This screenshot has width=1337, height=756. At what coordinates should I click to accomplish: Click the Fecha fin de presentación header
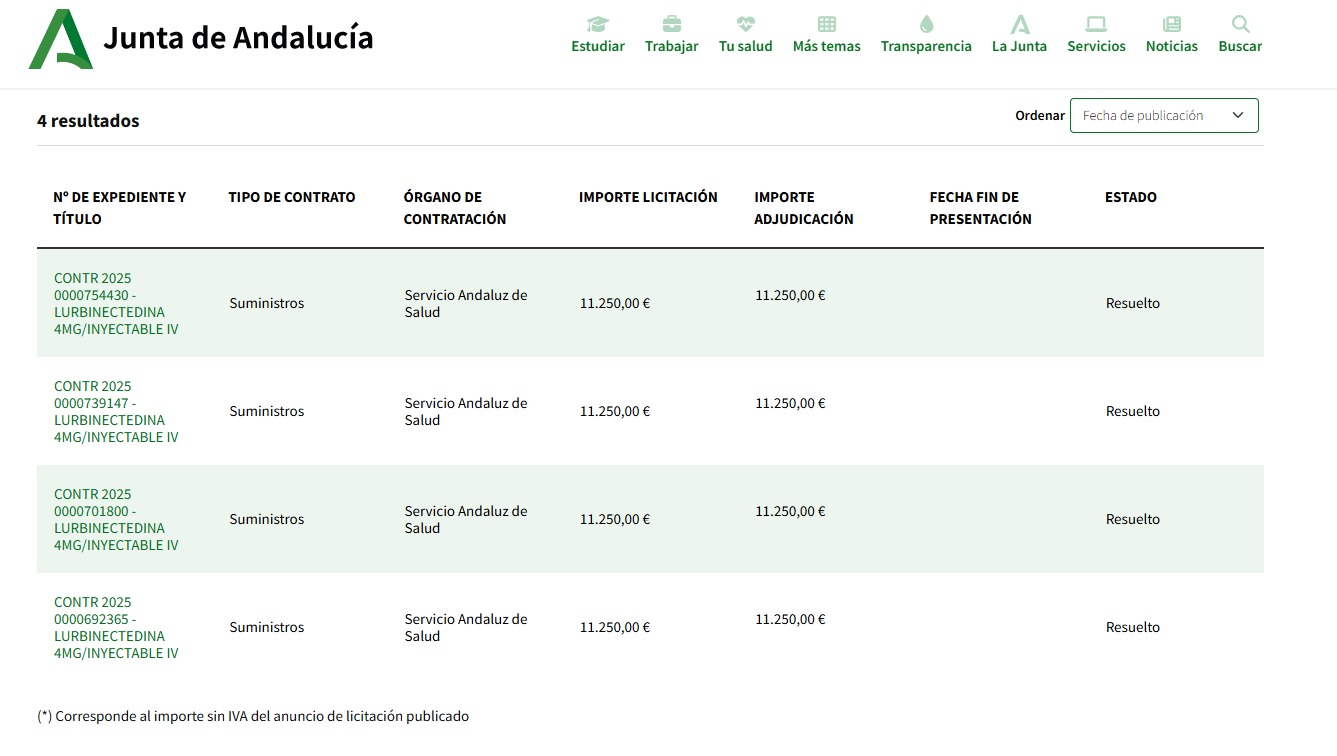point(980,208)
